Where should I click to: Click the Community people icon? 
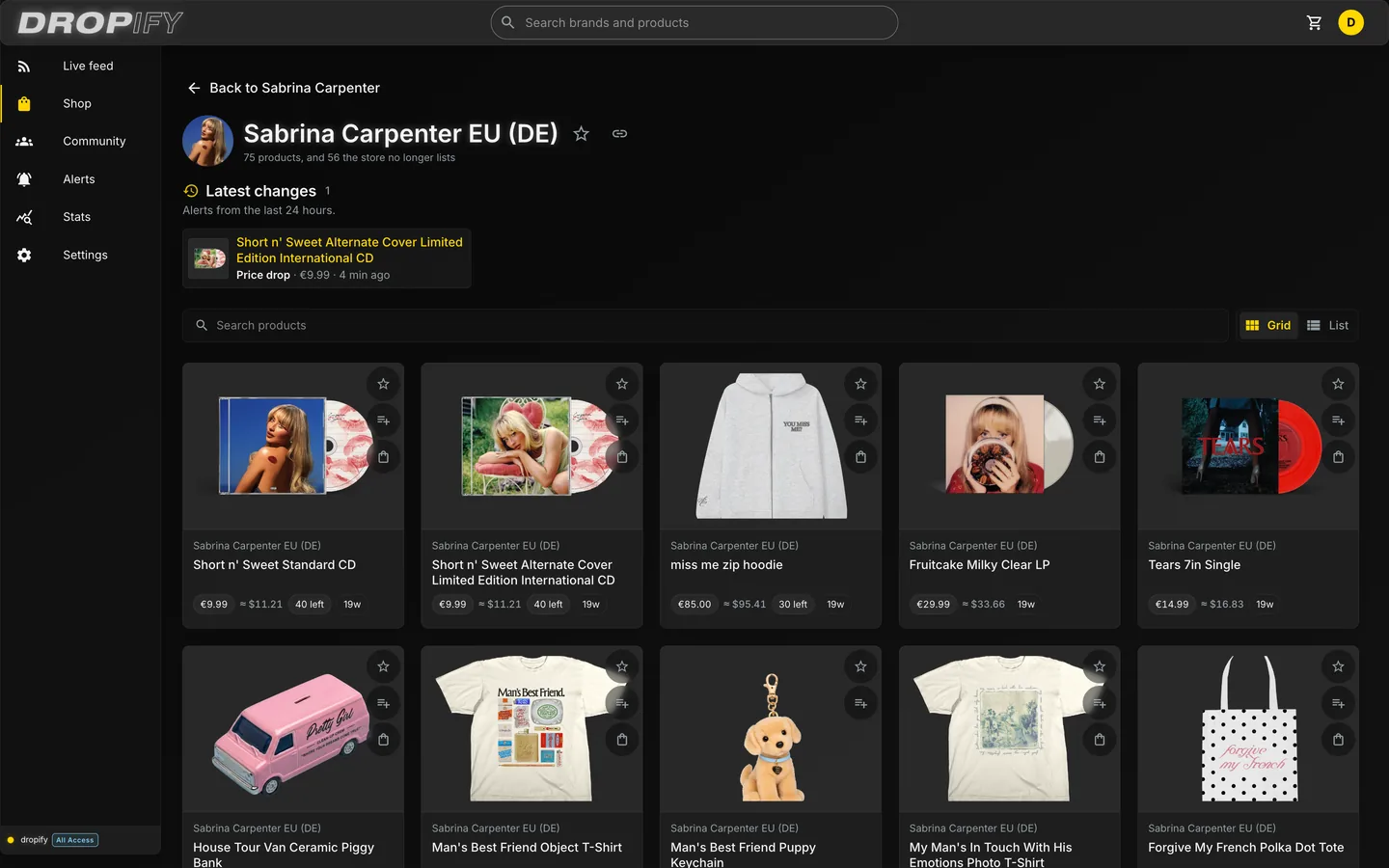(x=24, y=141)
